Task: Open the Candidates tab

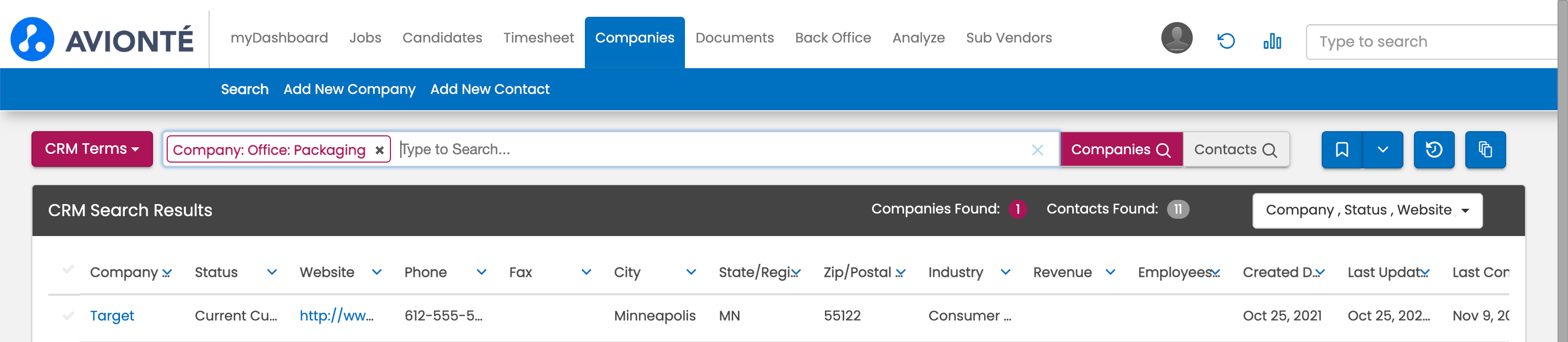Action: (442, 38)
